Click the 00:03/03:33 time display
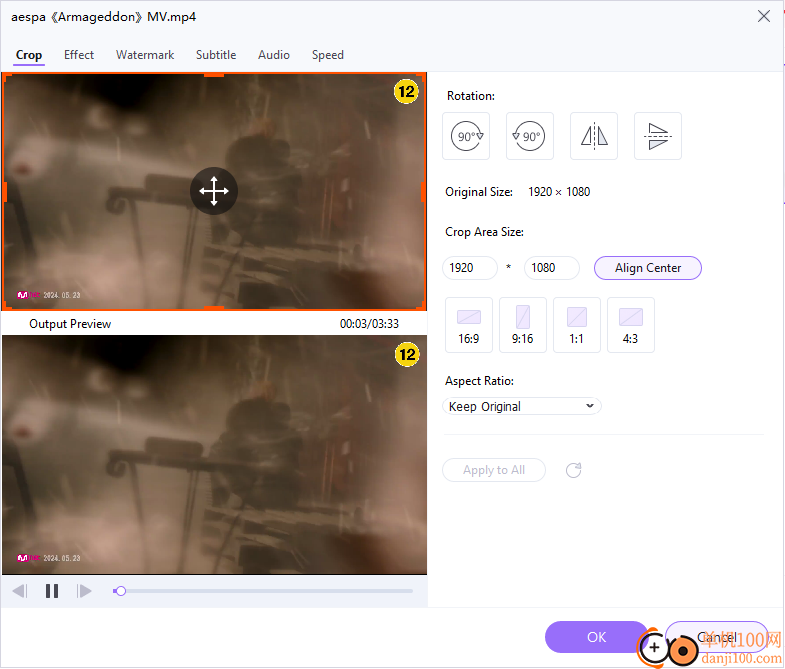 pos(369,324)
